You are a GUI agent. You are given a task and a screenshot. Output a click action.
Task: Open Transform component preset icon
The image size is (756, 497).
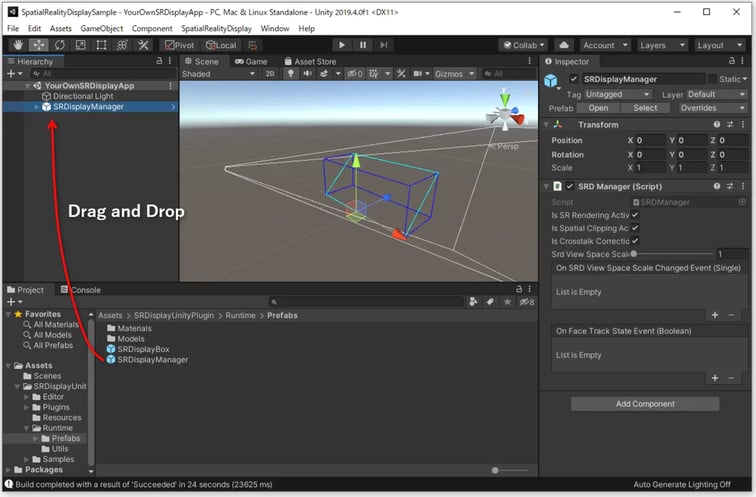[x=729, y=124]
